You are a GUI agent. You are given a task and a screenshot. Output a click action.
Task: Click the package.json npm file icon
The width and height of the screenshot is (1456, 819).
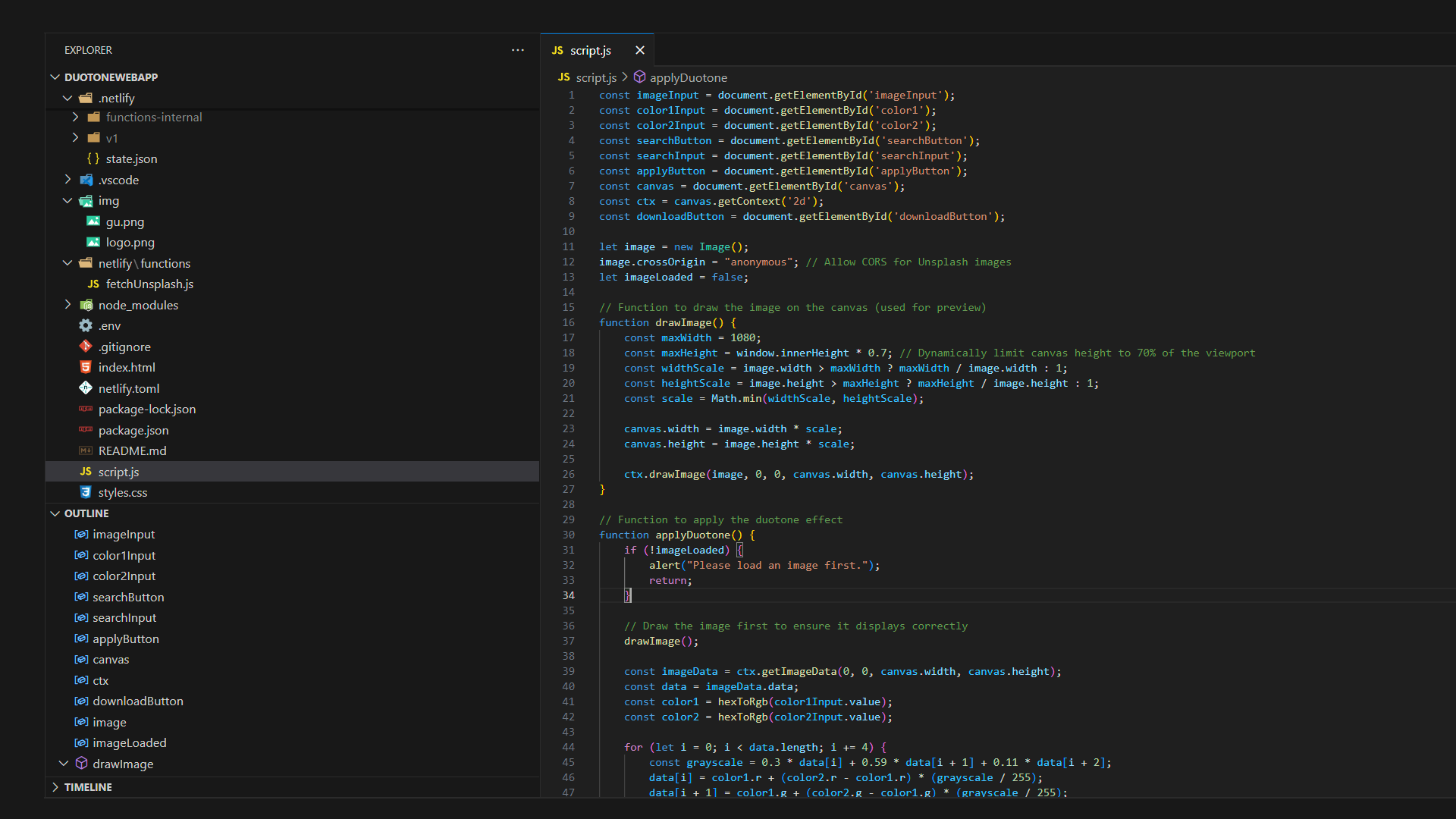86,430
